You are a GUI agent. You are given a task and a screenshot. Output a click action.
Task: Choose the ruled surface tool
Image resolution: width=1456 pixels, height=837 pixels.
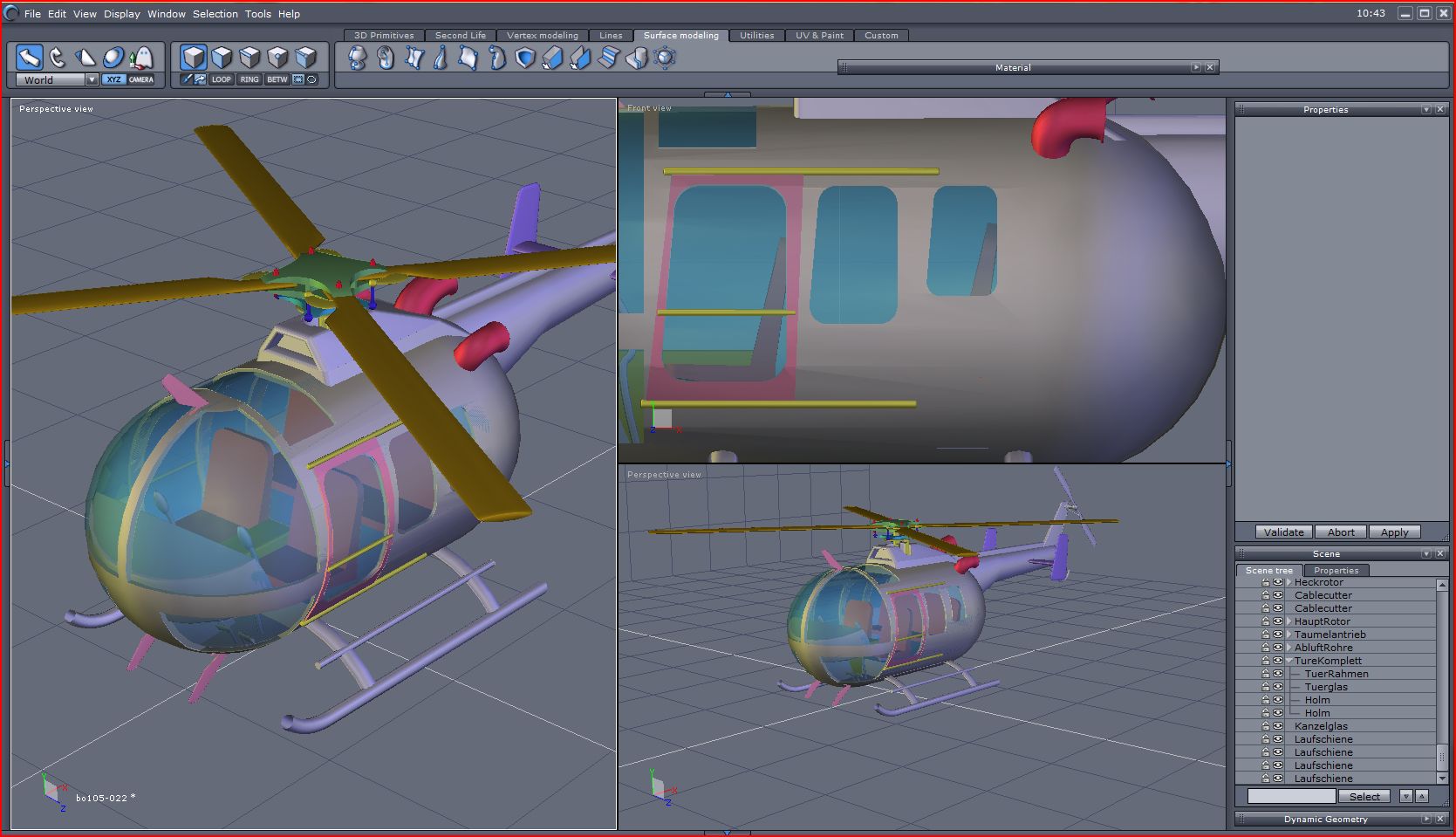(x=414, y=58)
